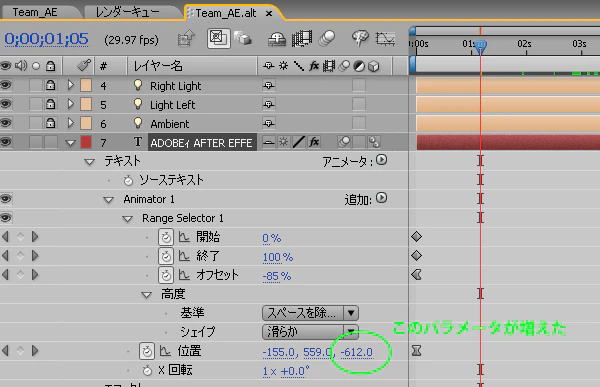Collapse the テキスト group
The width and height of the screenshot is (600, 387).
coord(90,162)
